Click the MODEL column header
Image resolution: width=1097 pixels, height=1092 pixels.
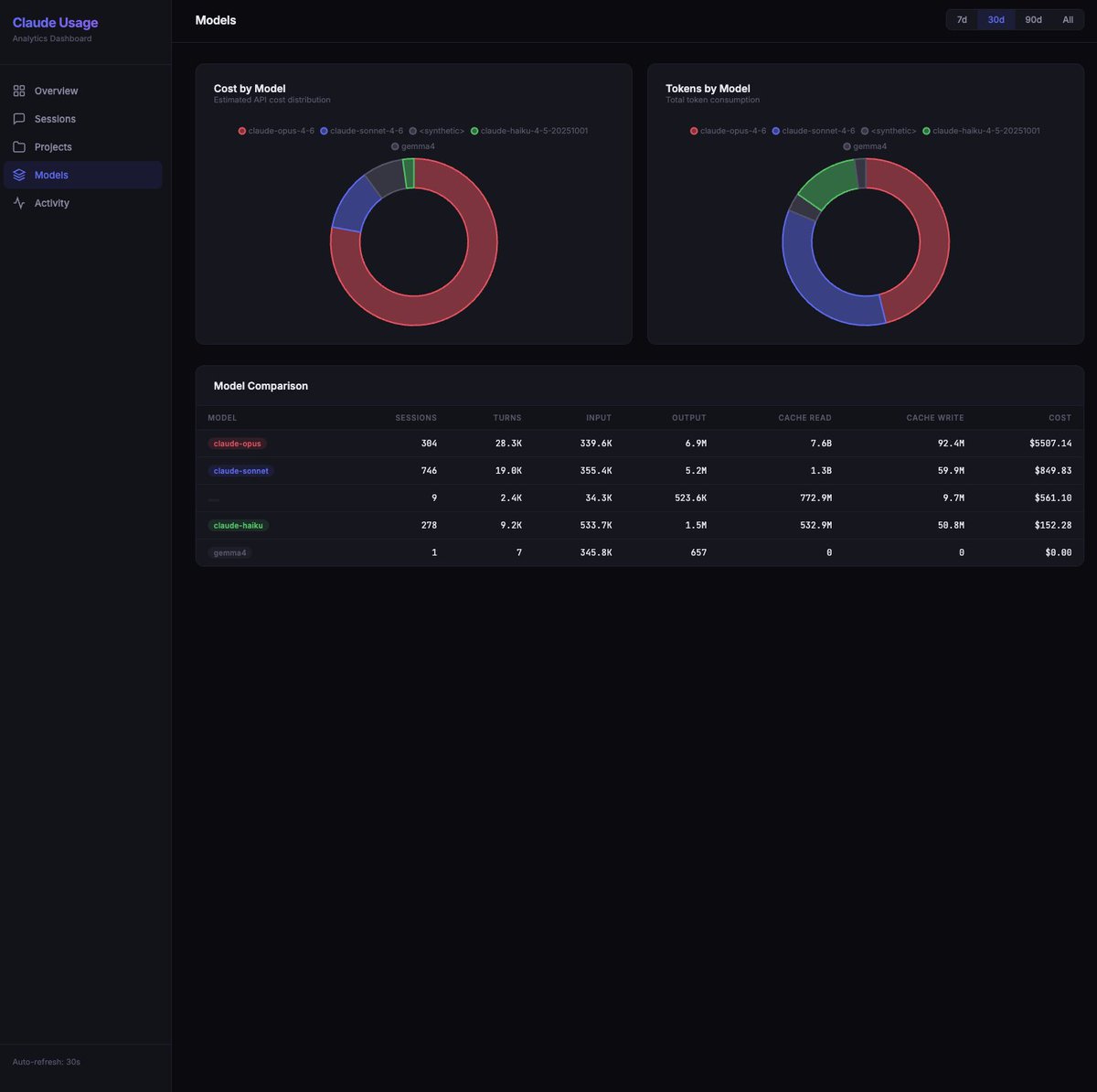222,418
